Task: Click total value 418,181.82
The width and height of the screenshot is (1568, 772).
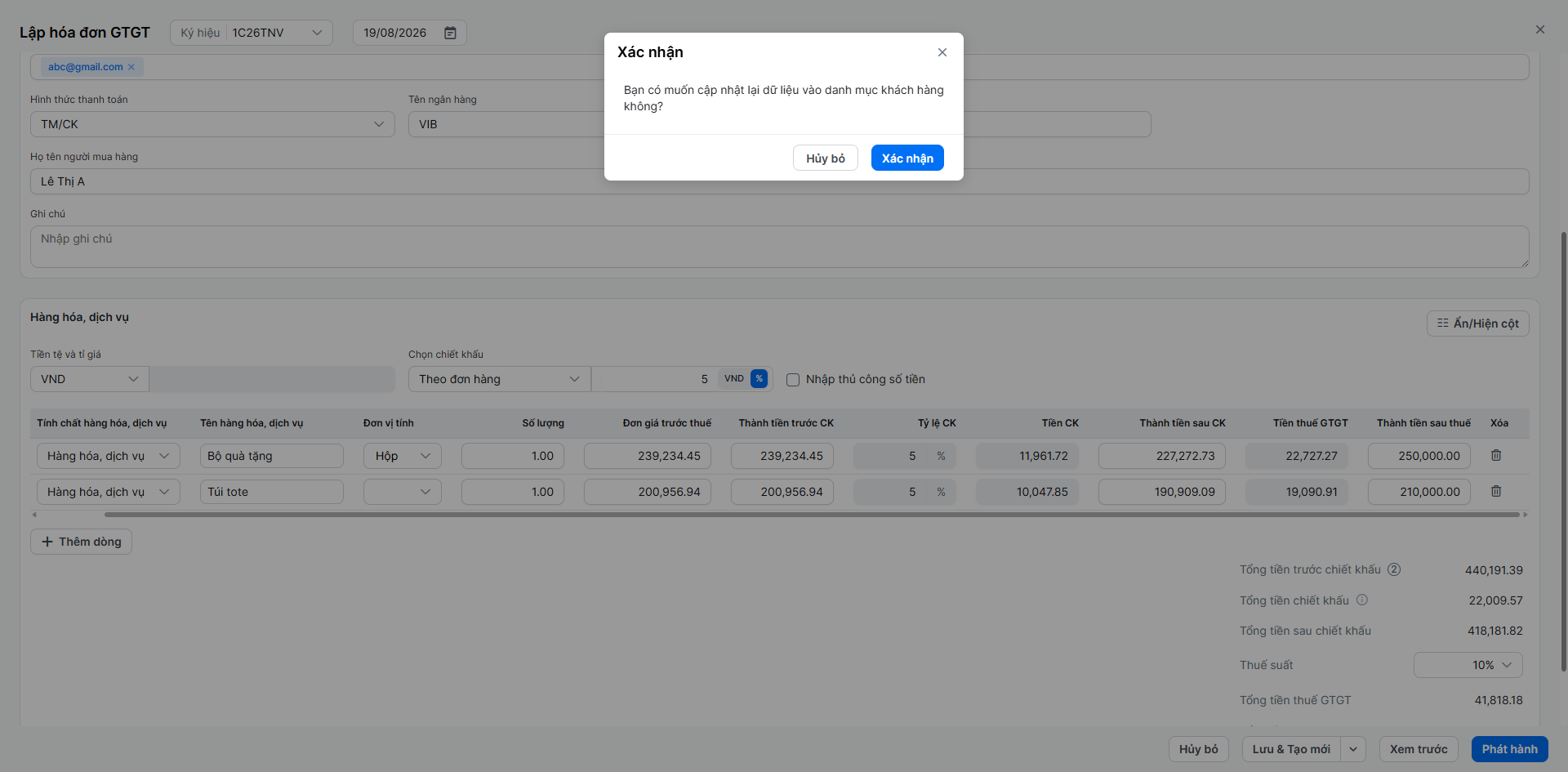Action: [1494, 631]
